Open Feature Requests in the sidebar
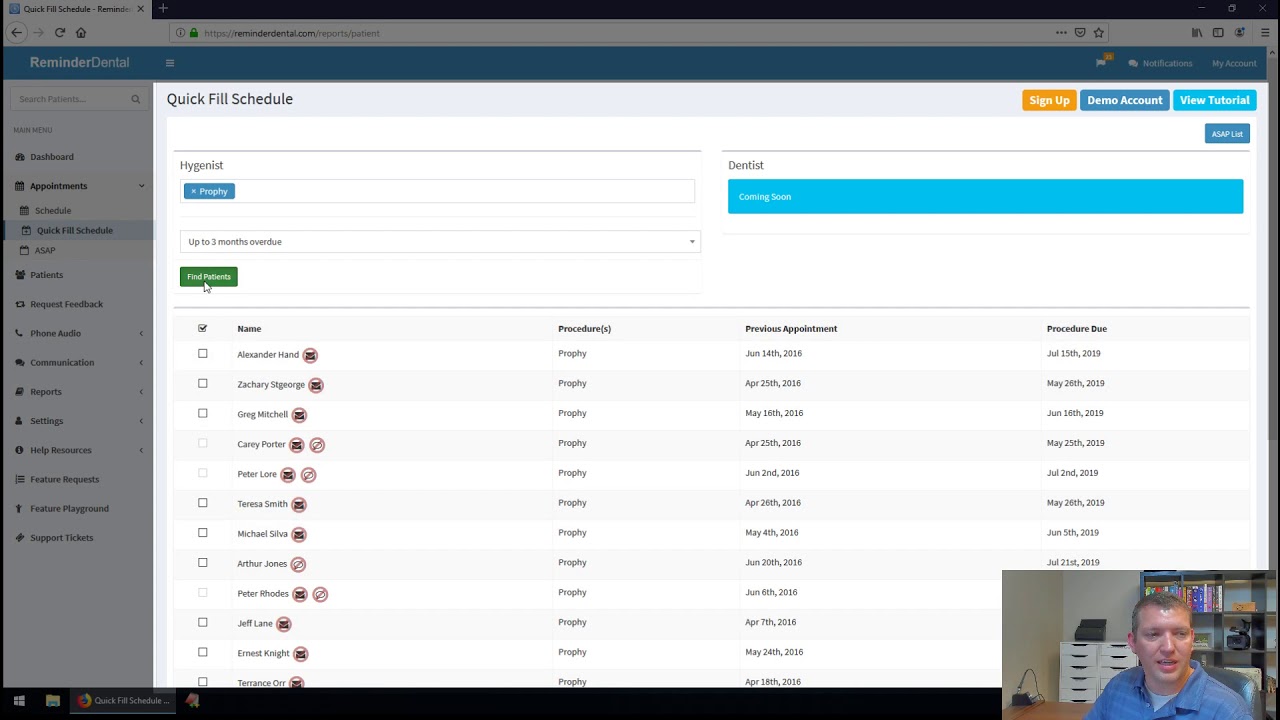This screenshot has width=1280, height=720. pos(64,479)
